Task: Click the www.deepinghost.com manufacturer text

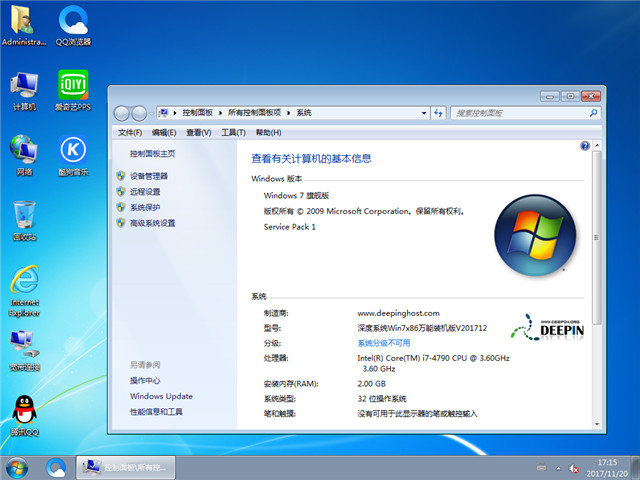Action: click(x=398, y=313)
